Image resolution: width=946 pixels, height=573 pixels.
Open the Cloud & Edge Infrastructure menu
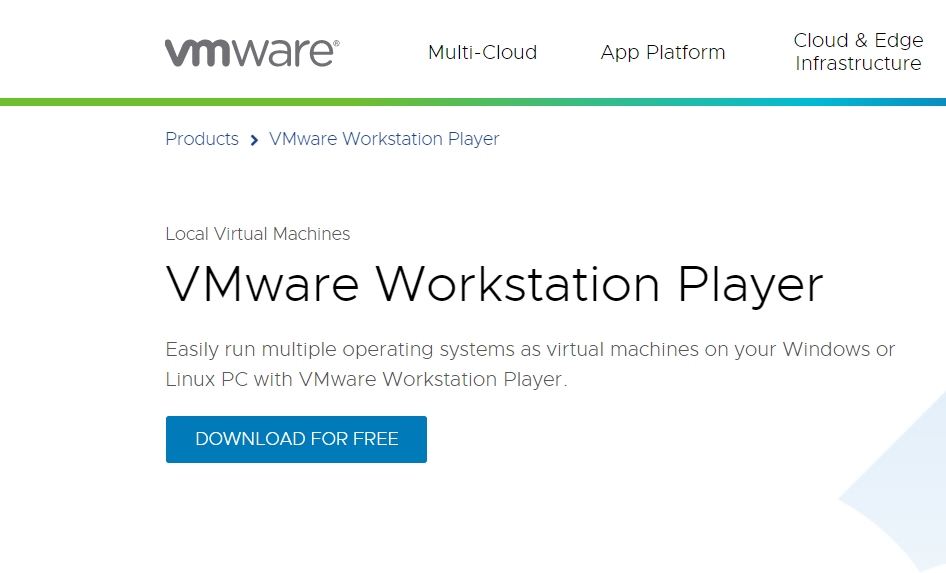tap(858, 52)
